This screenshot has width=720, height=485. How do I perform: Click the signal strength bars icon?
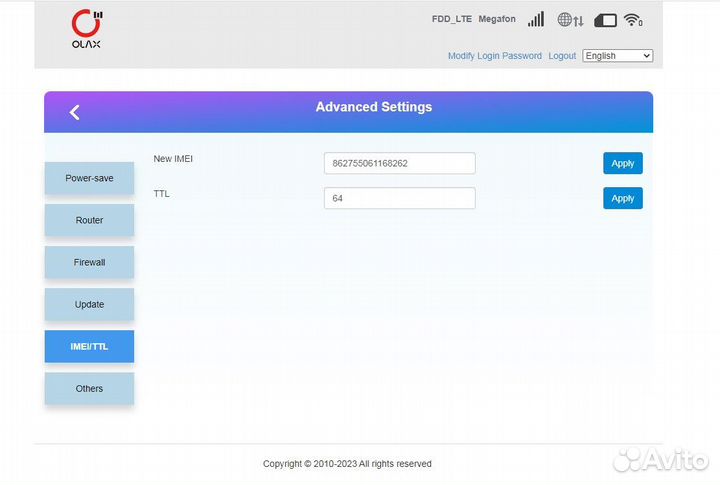(x=536, y=19)
